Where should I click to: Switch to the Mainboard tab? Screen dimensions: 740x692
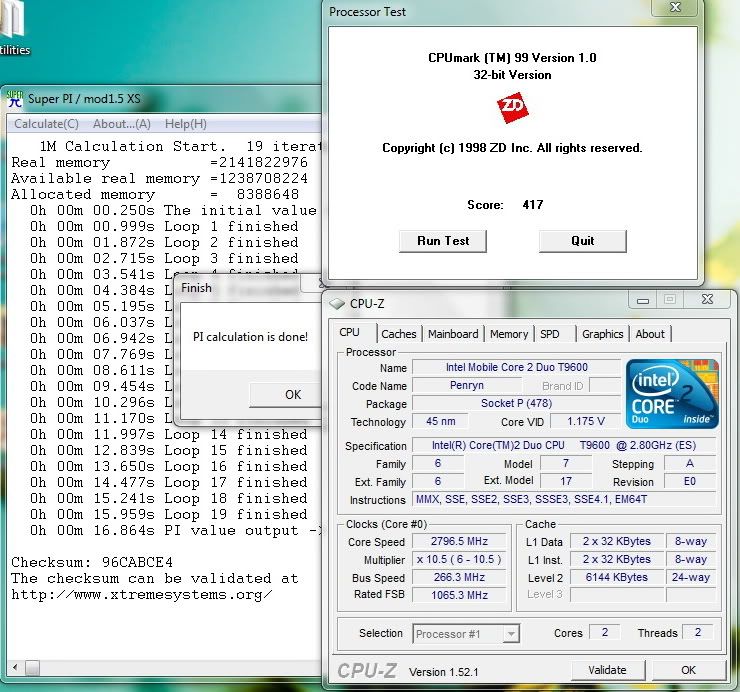point(454,334)
